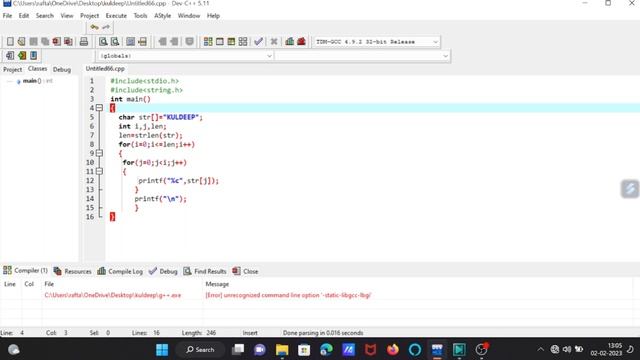
Task: Open the Help menu
Action: click(213, 16)
